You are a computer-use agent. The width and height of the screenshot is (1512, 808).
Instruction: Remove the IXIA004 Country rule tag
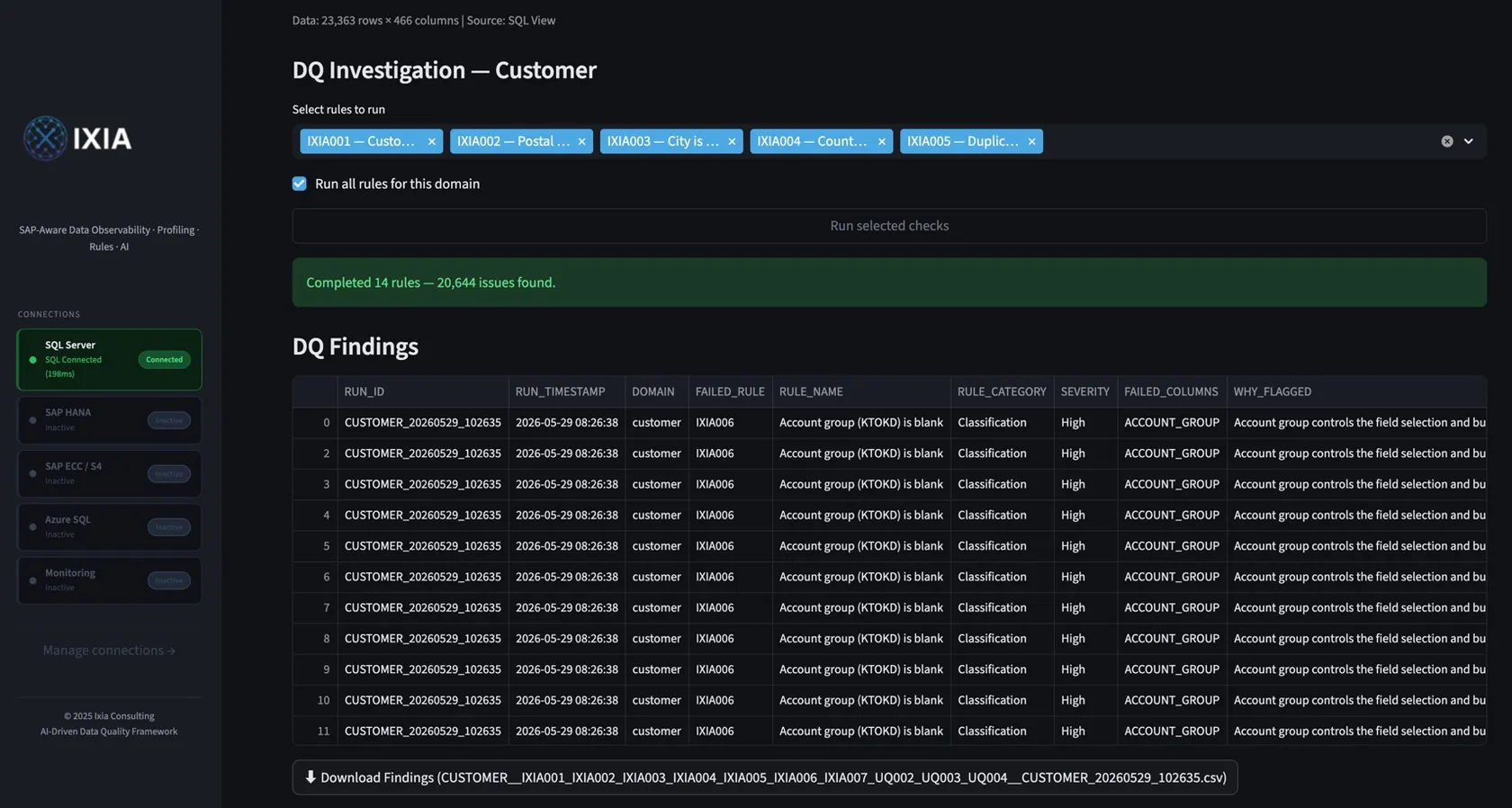(x=882, y=141)
